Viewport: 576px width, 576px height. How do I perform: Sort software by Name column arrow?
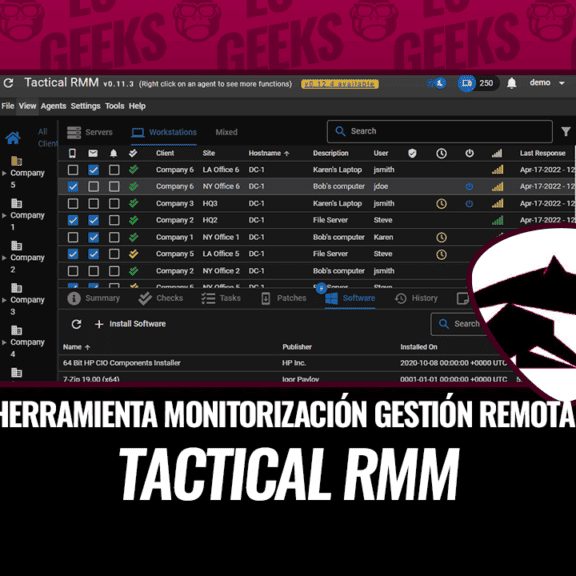pyautogui.click(x=87, y=347)
